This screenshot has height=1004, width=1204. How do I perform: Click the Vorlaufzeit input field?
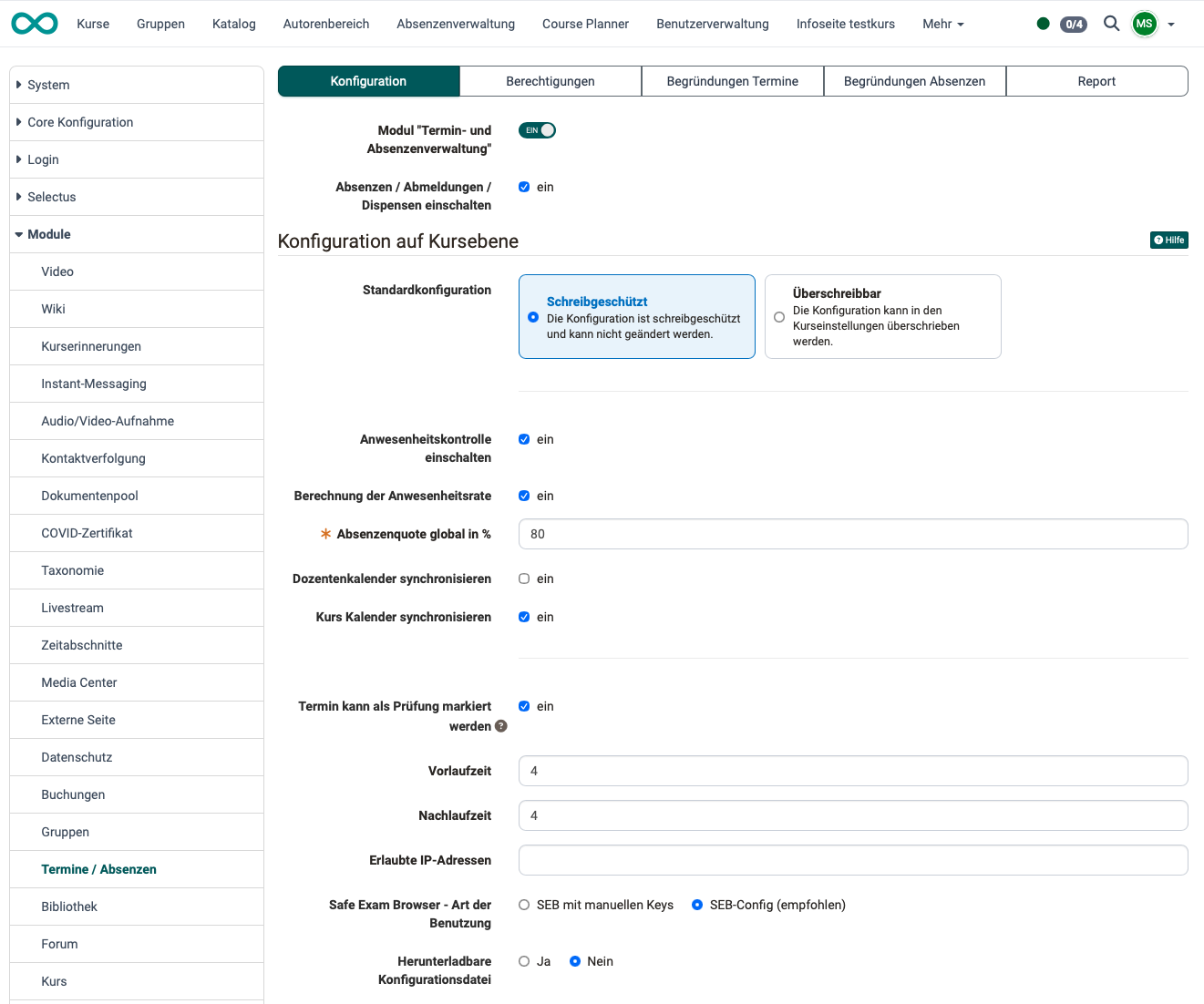(x=853, y=771)
